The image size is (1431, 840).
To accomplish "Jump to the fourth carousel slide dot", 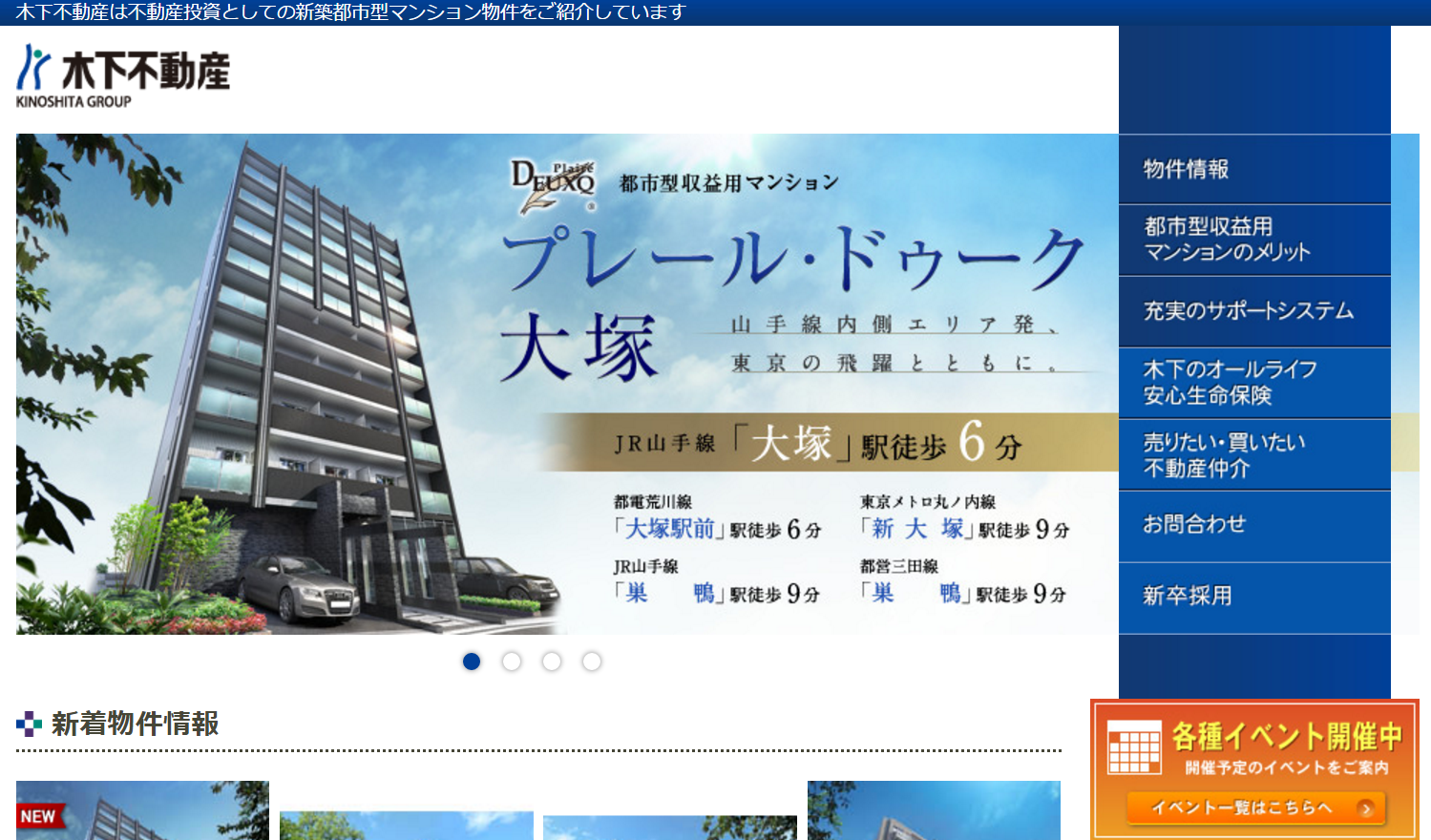I will coord(592,661).
